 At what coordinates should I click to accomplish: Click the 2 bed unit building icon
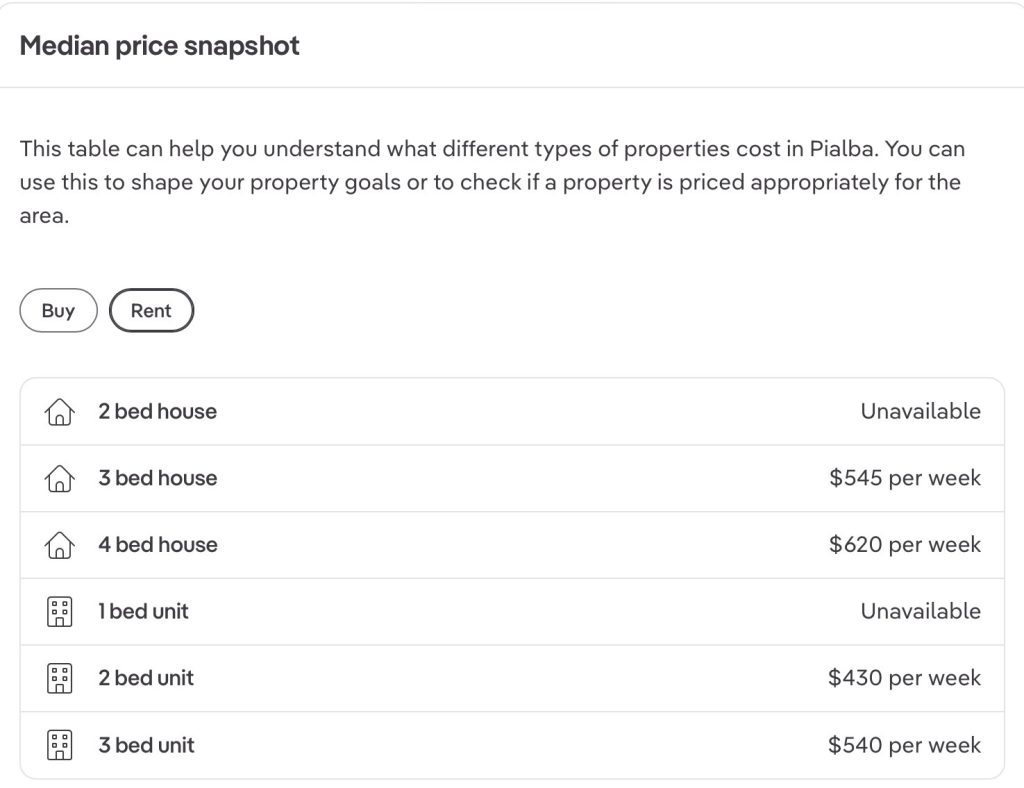[60, 678]
